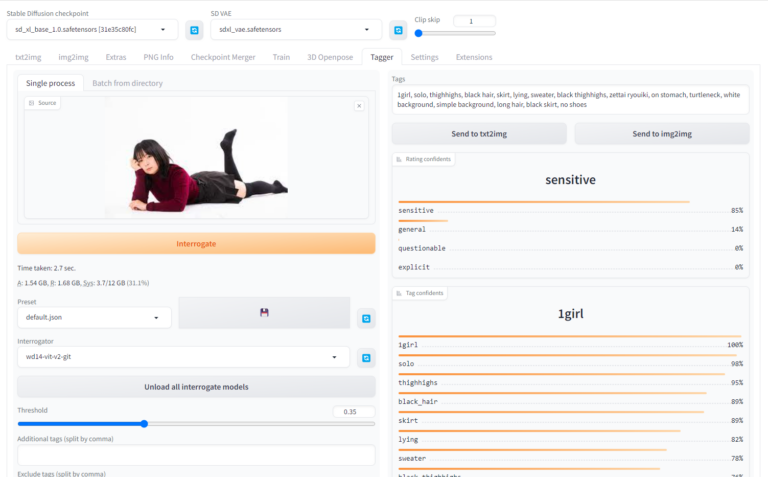Click the Rating confidents chart icon
Image resolution: width=768 pixels, height=477 pixels.
coord(399,159)
